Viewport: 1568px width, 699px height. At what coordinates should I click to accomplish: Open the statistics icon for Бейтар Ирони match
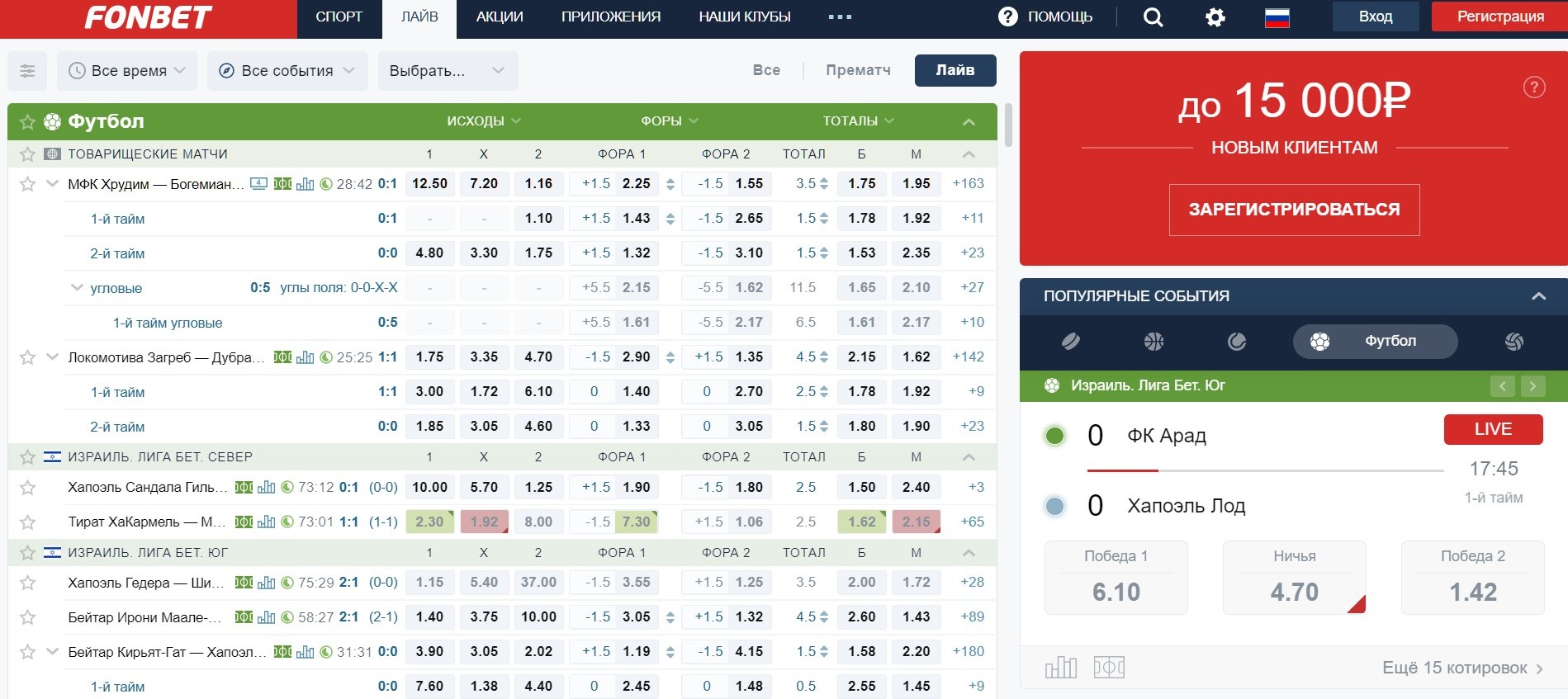click(266, 616)
